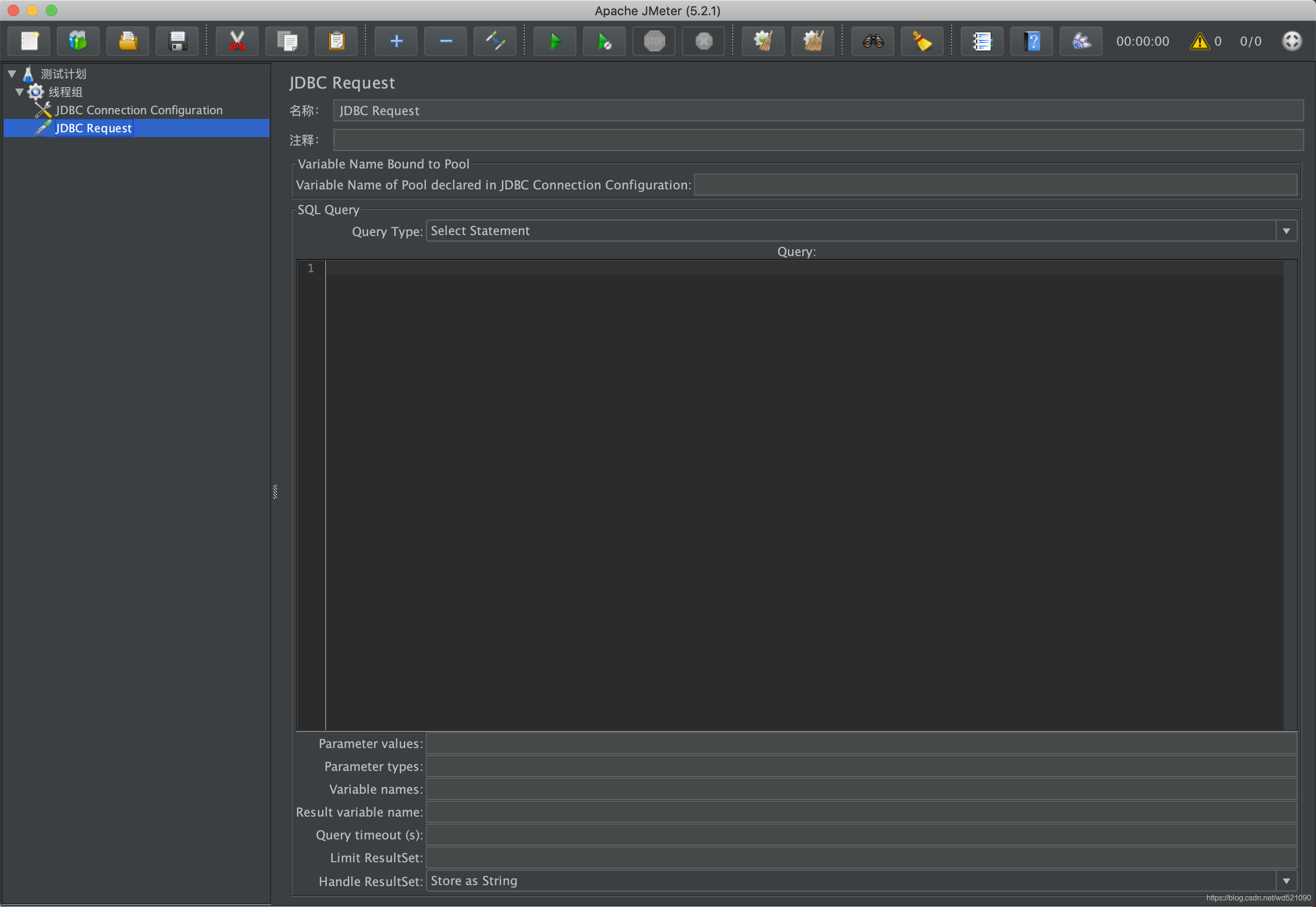Screen dimensions: 1316x907
Task: Click the Clear All results icon
Action: tap(813, 41)
